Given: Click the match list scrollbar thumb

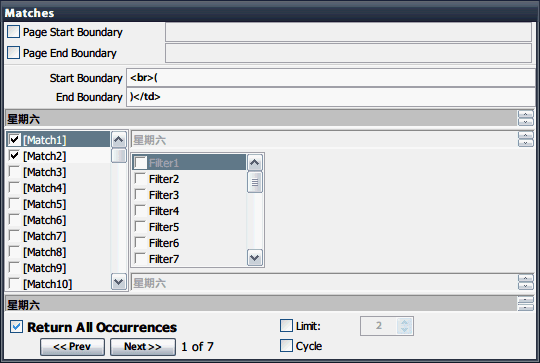Looking at the screenshot, I should (x=119, y=155).
